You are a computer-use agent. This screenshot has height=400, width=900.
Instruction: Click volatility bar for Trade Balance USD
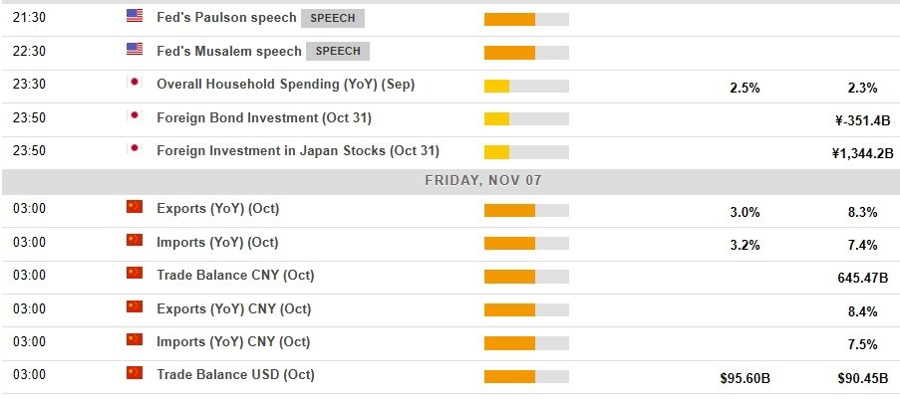(x=526, y=377)
